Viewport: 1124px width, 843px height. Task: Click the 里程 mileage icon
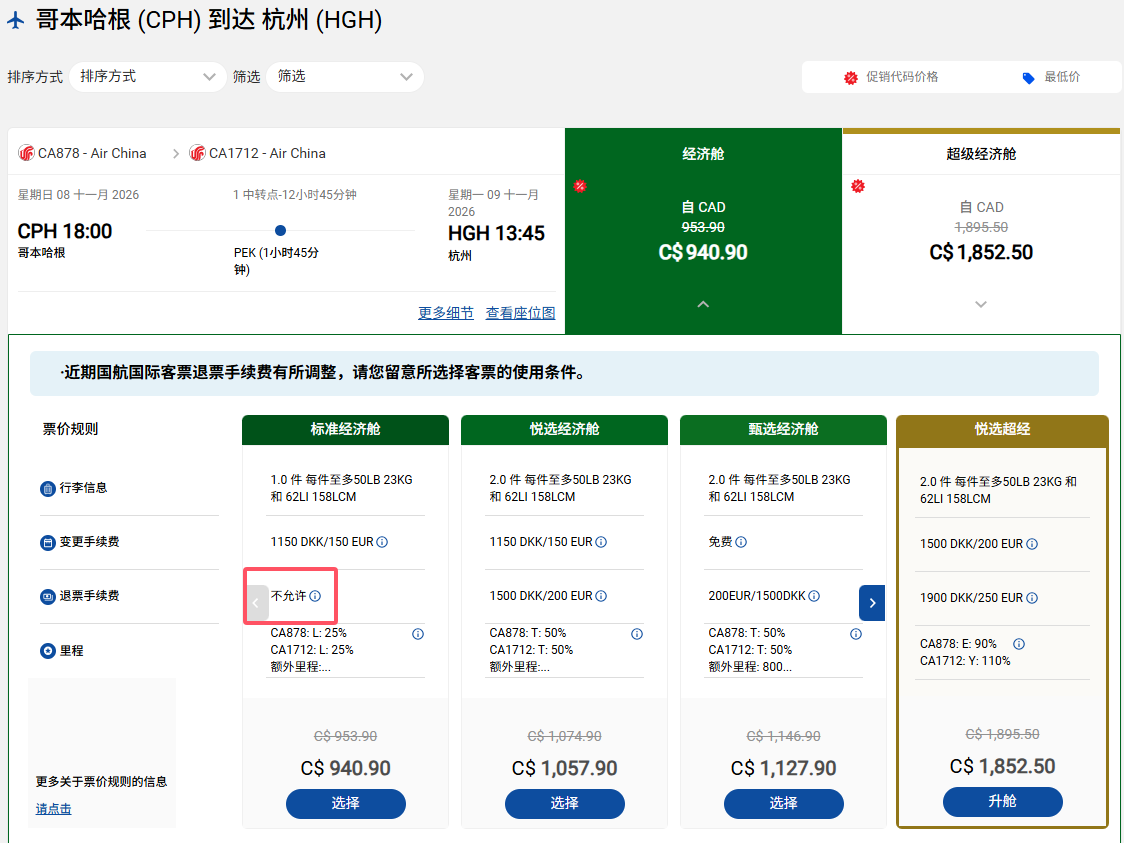(x=47, y=651)
